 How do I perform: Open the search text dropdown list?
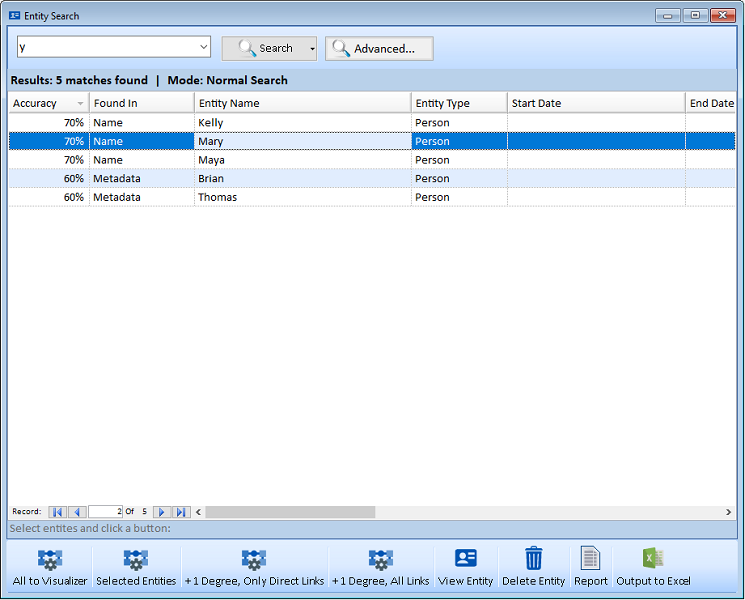click(x=204, y=47)
